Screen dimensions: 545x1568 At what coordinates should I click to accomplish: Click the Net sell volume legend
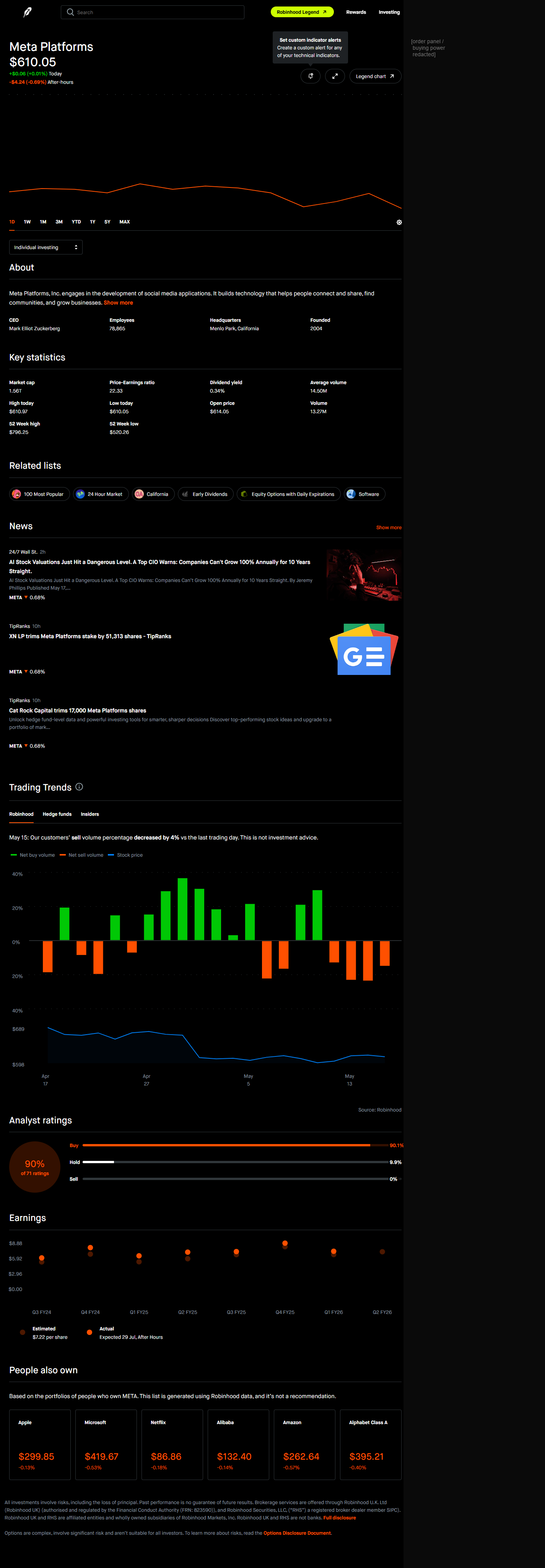(81, 855)
